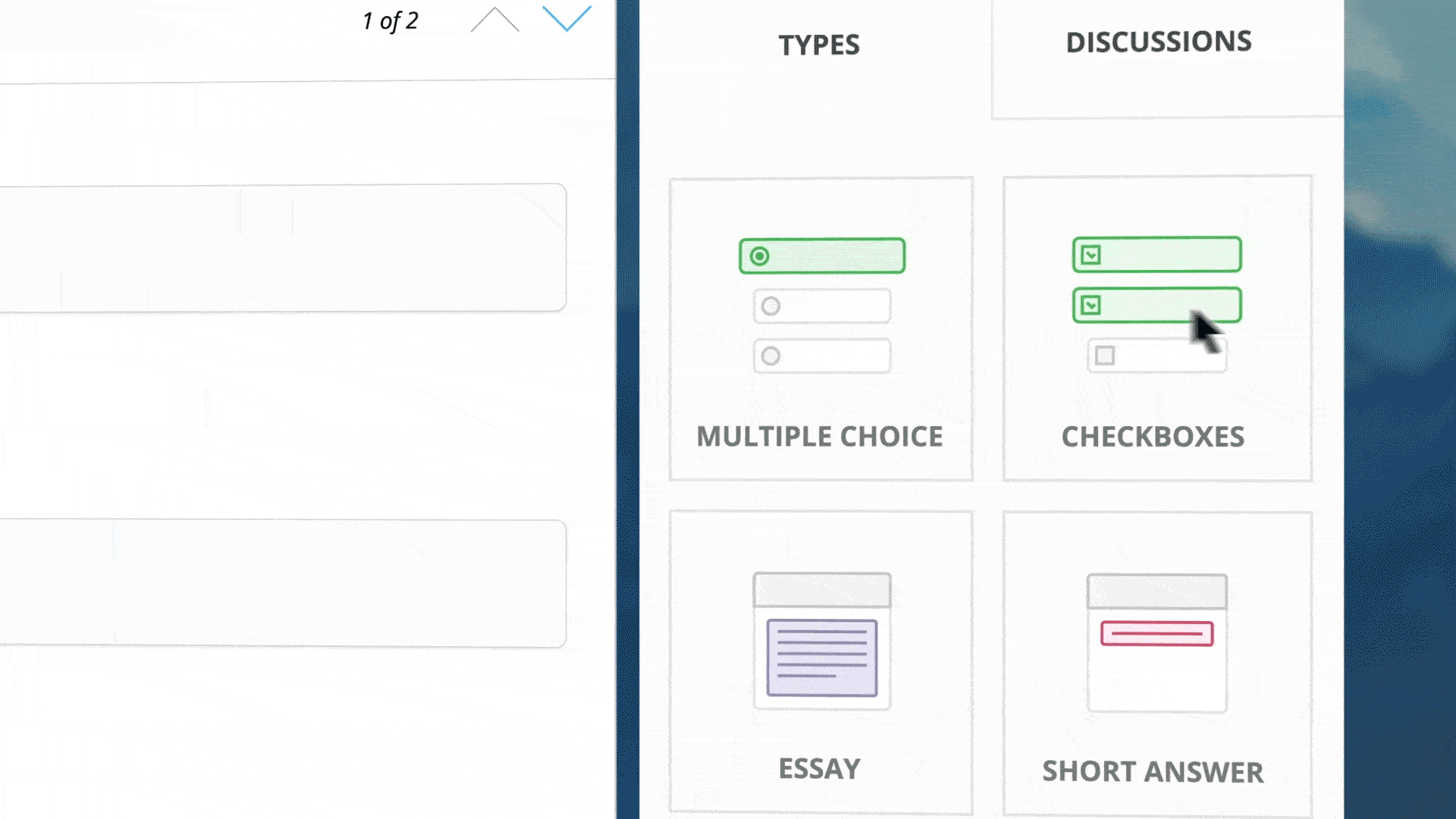Screen dimensions: 1456x819
Task: Click the SHORT ANSWER label text
Action: (x=1153, y=772)
